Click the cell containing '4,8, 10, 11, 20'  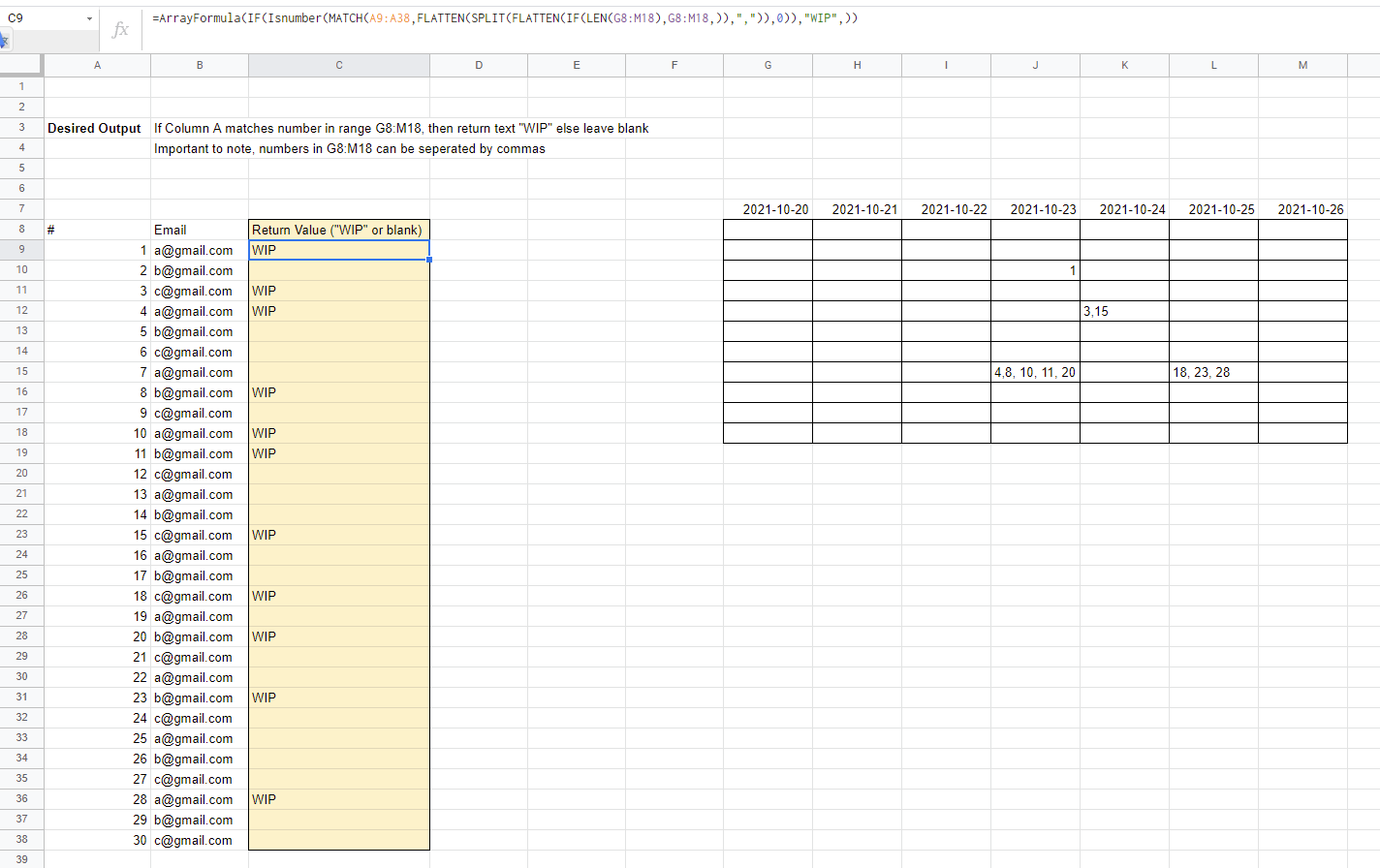point(1035,372)
